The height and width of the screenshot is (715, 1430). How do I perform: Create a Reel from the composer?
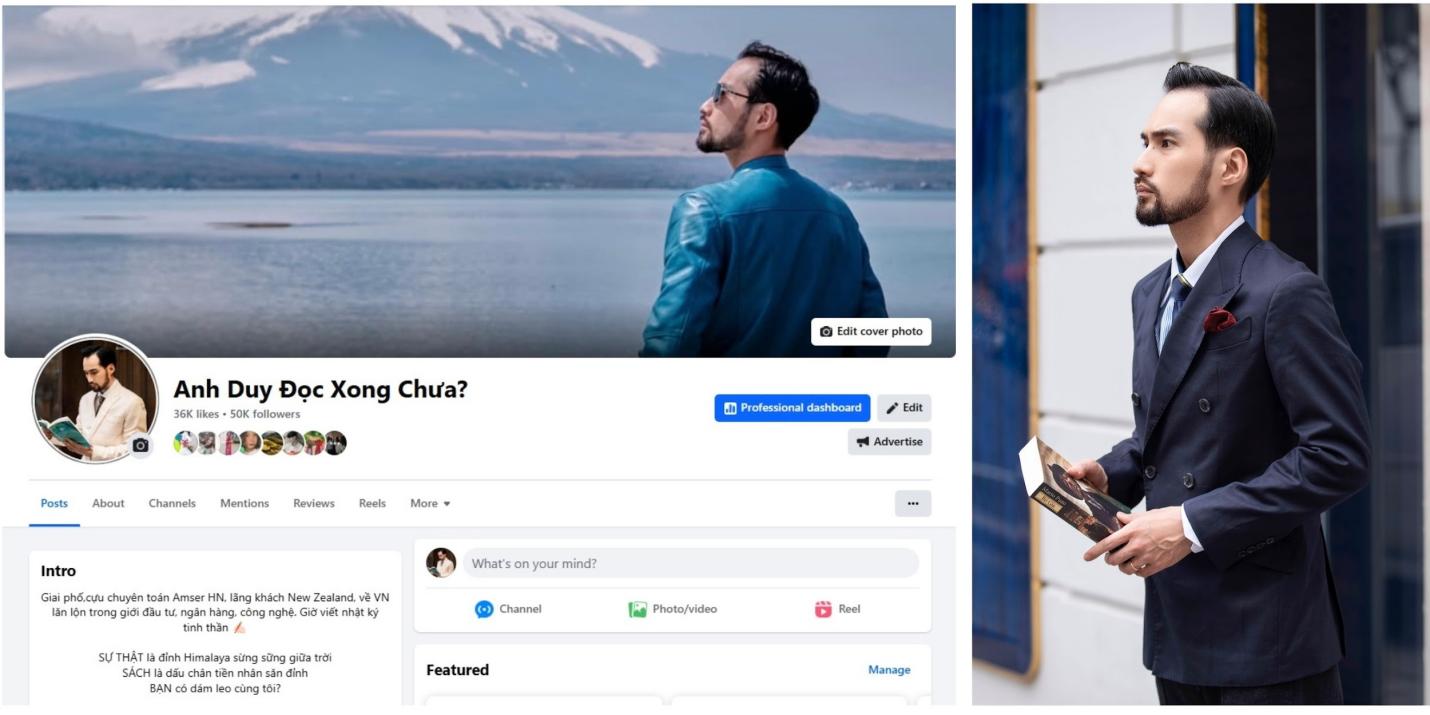pyautogui.click(x=837, y=609)
